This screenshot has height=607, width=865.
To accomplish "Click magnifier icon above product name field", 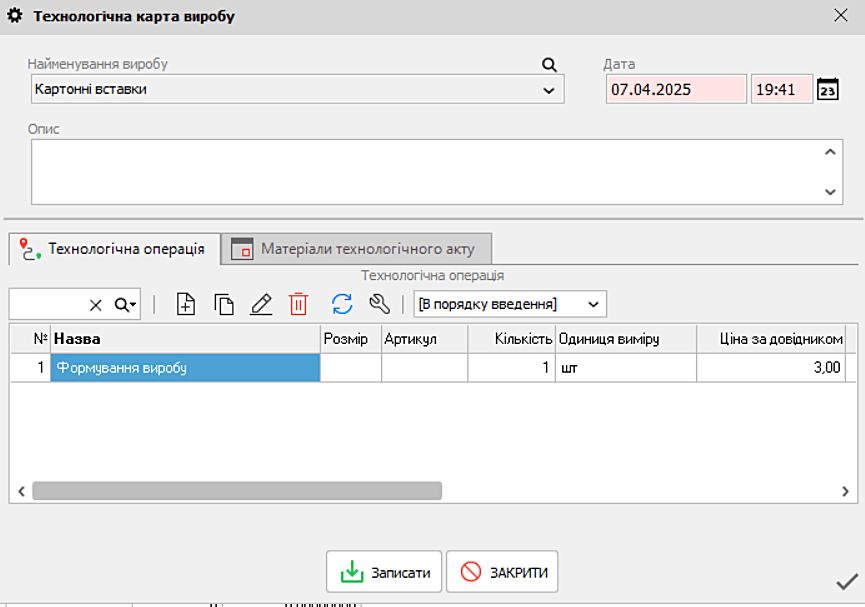I will (549, 65).
